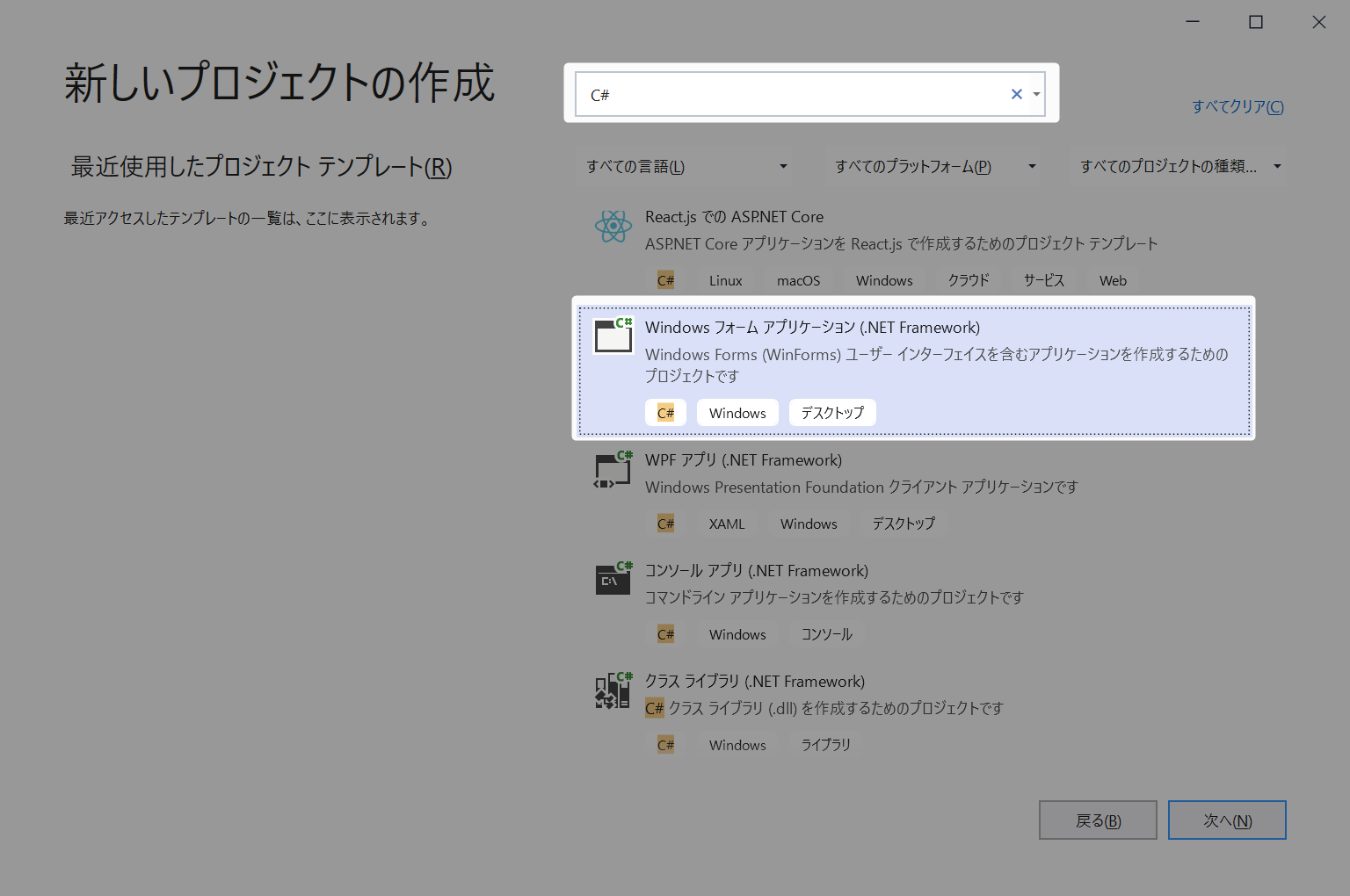Click the サービス tag on React.js template
Image resolution: width=1350 pixels, height=896 pixels.
1044,280
